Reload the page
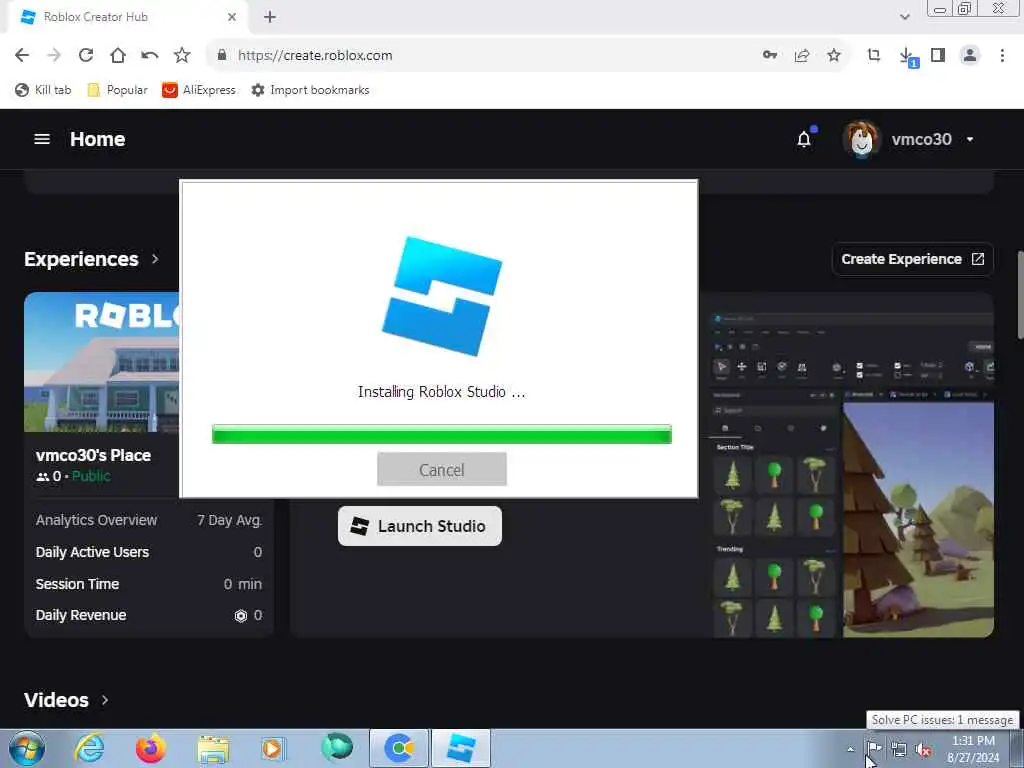The image size is (1024, 768). click(x=86, y=56)
